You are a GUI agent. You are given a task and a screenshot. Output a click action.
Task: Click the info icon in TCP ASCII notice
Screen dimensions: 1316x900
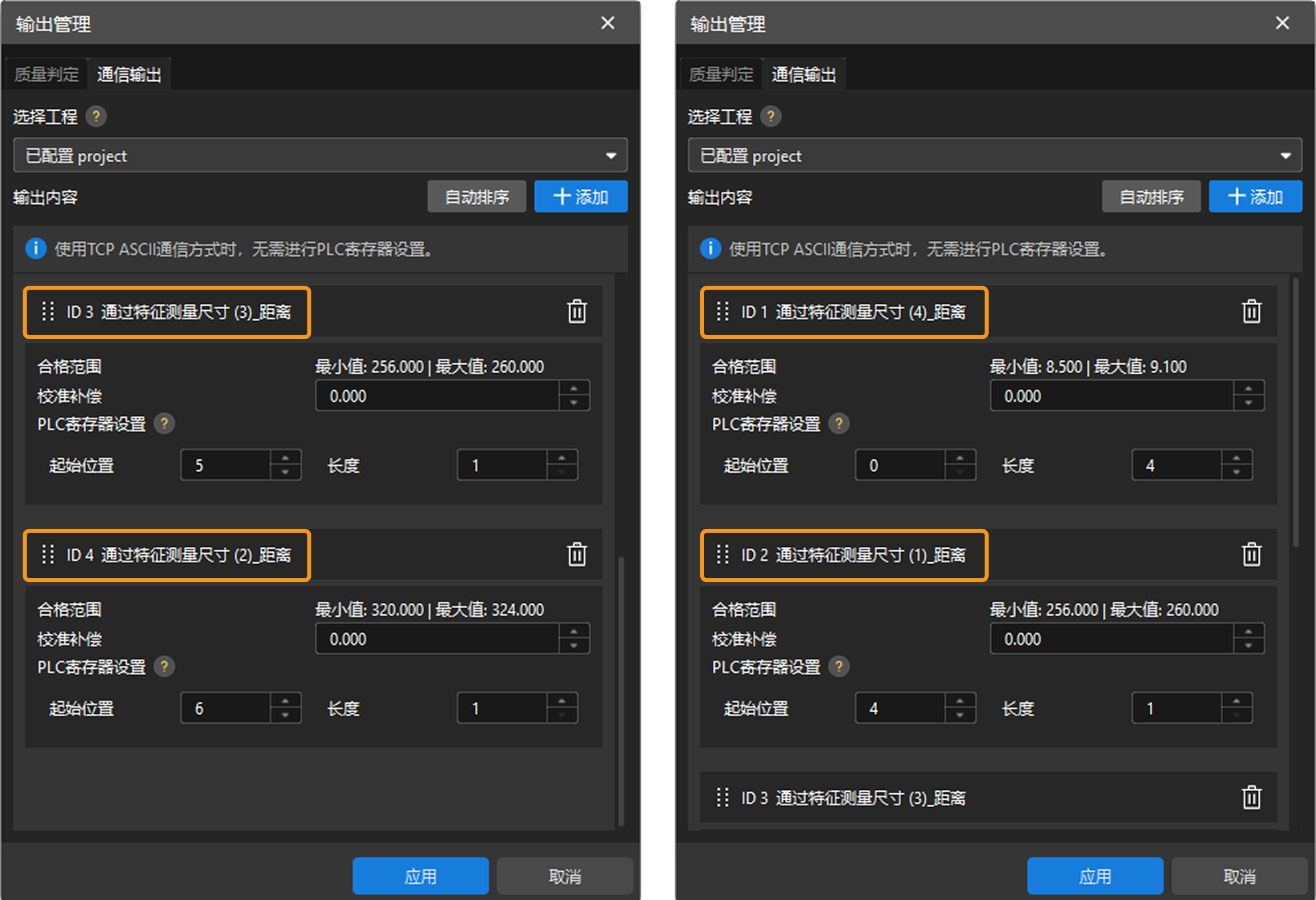[x=35, y=249]
